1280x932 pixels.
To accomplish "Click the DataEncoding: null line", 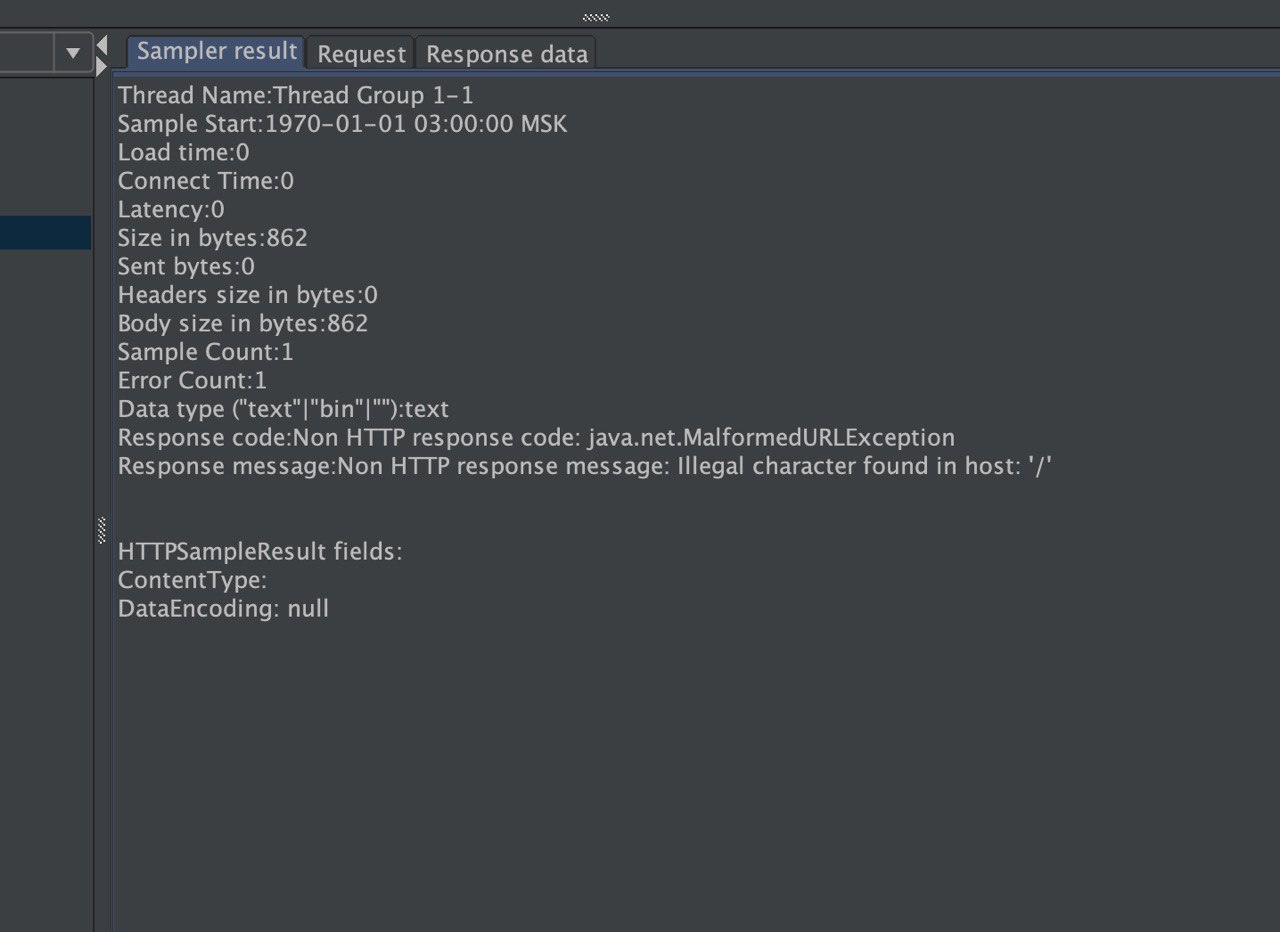I will point(223,609).
